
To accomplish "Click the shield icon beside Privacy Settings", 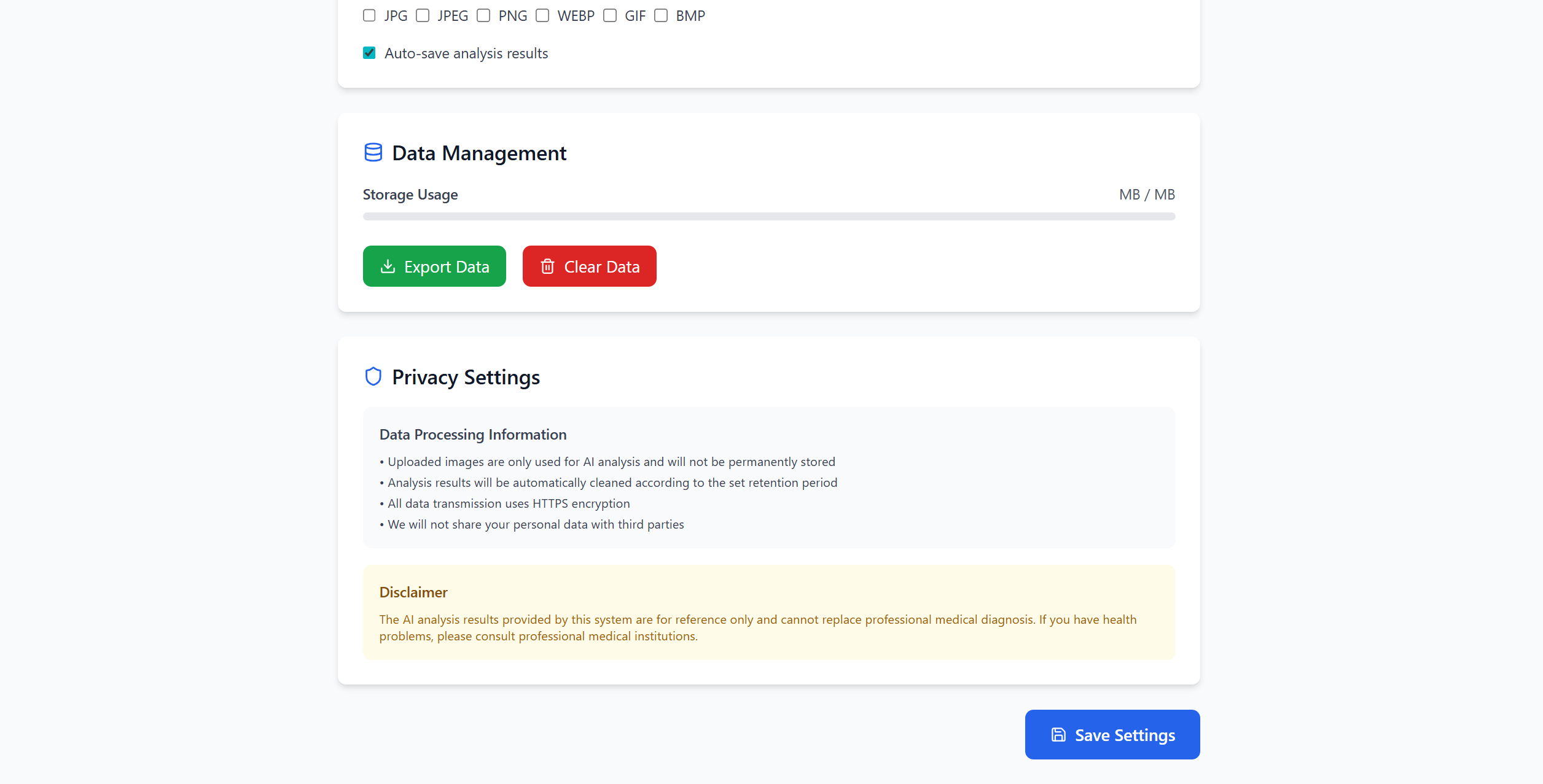I will coord(373,376).
